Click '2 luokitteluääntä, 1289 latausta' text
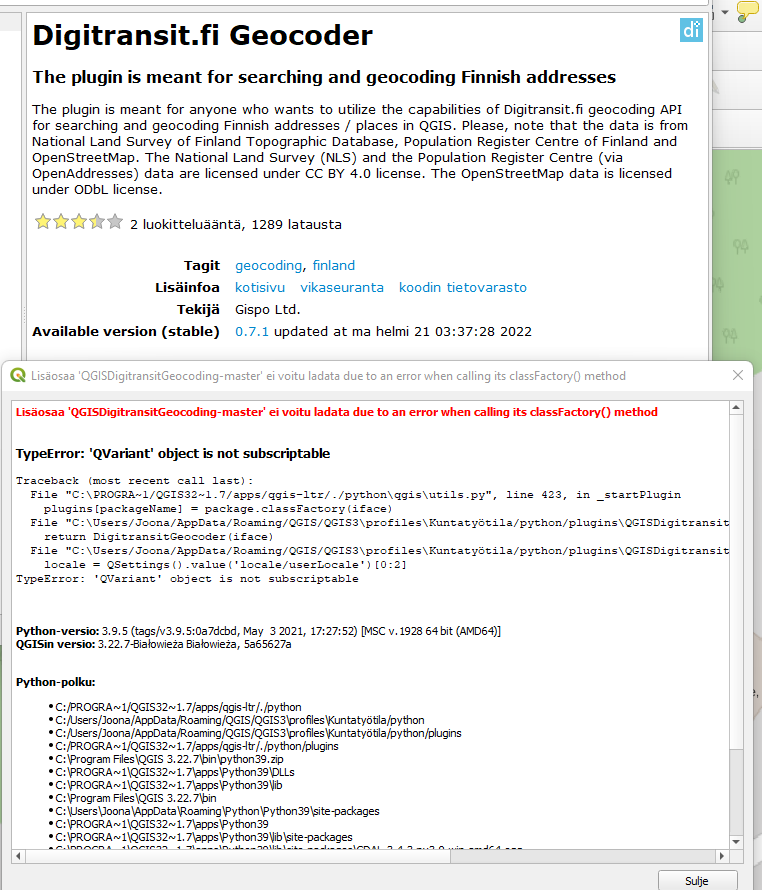 click(x=236, y=225)
